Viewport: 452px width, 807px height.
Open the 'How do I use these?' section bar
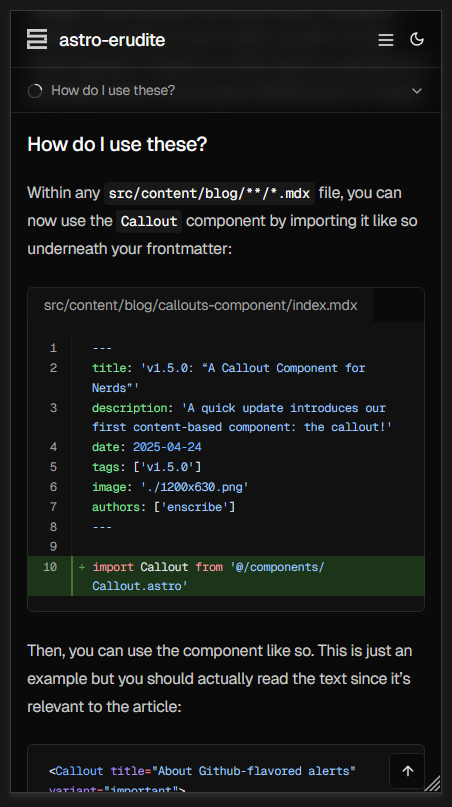pyautogui.click(x=226, y=91)
